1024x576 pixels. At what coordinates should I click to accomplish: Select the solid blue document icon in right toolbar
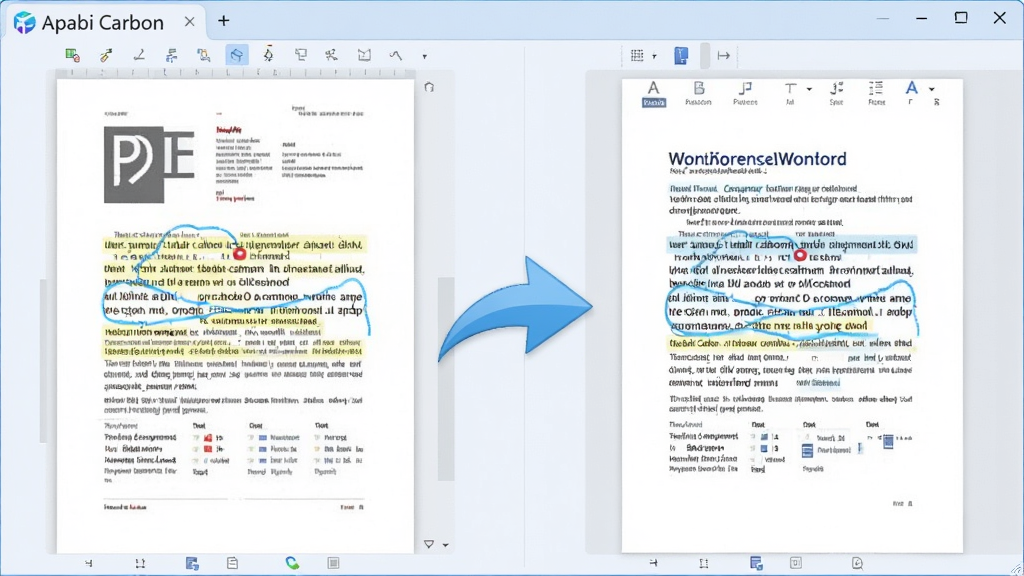pos(681,56)
